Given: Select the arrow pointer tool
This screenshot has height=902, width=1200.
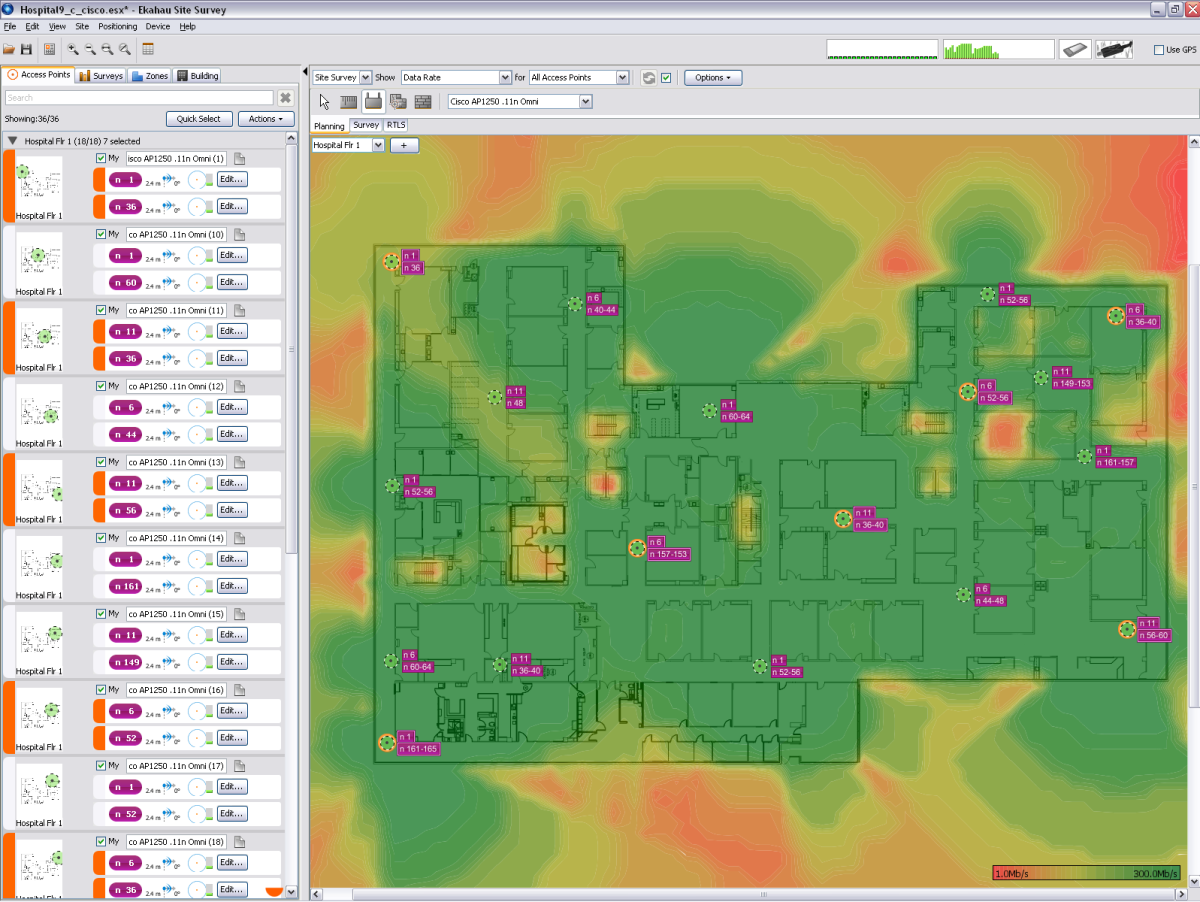Looking at the screenshot, I should coord(325,101).
